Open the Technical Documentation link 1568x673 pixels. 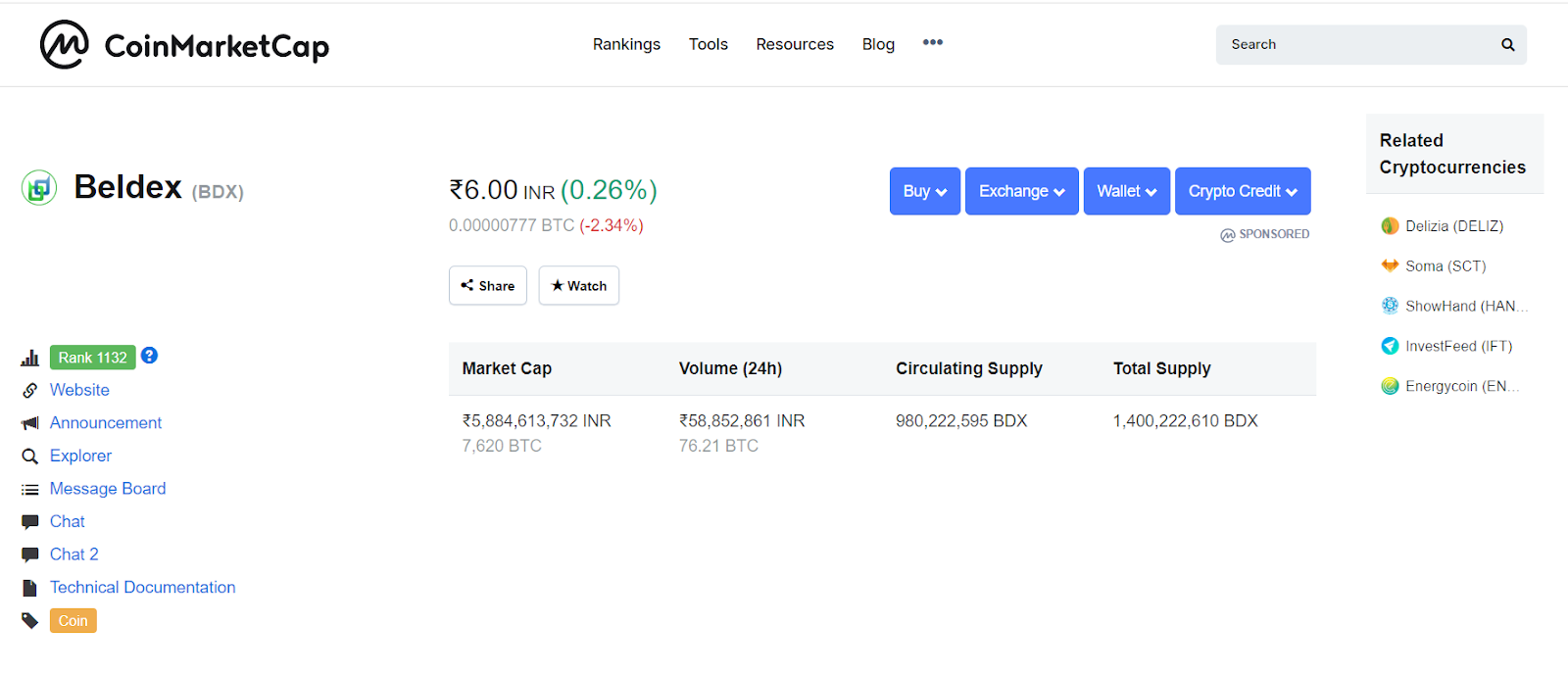143,588
